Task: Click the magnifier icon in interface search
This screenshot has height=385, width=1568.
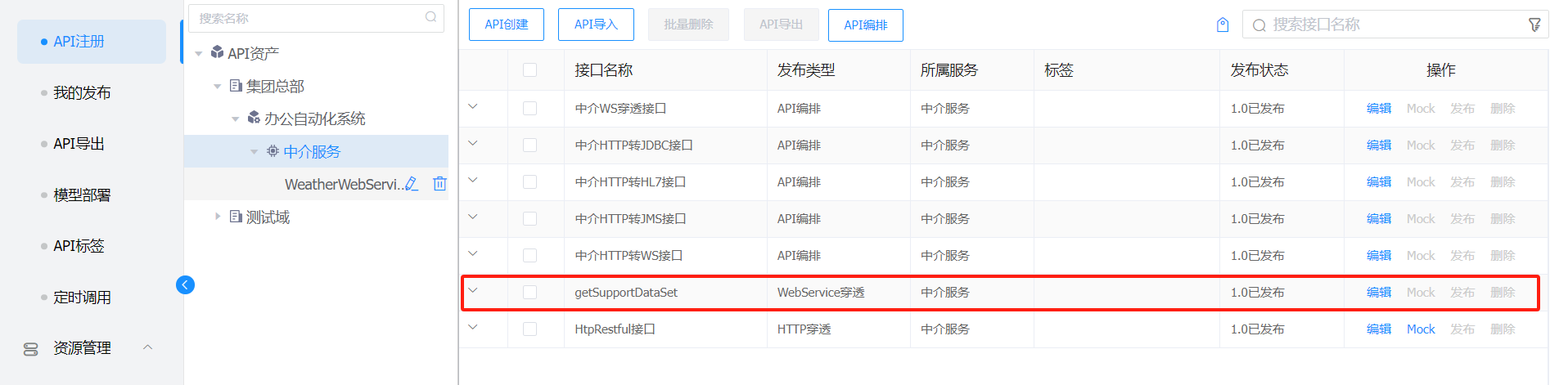Action: coord(1259,25)
